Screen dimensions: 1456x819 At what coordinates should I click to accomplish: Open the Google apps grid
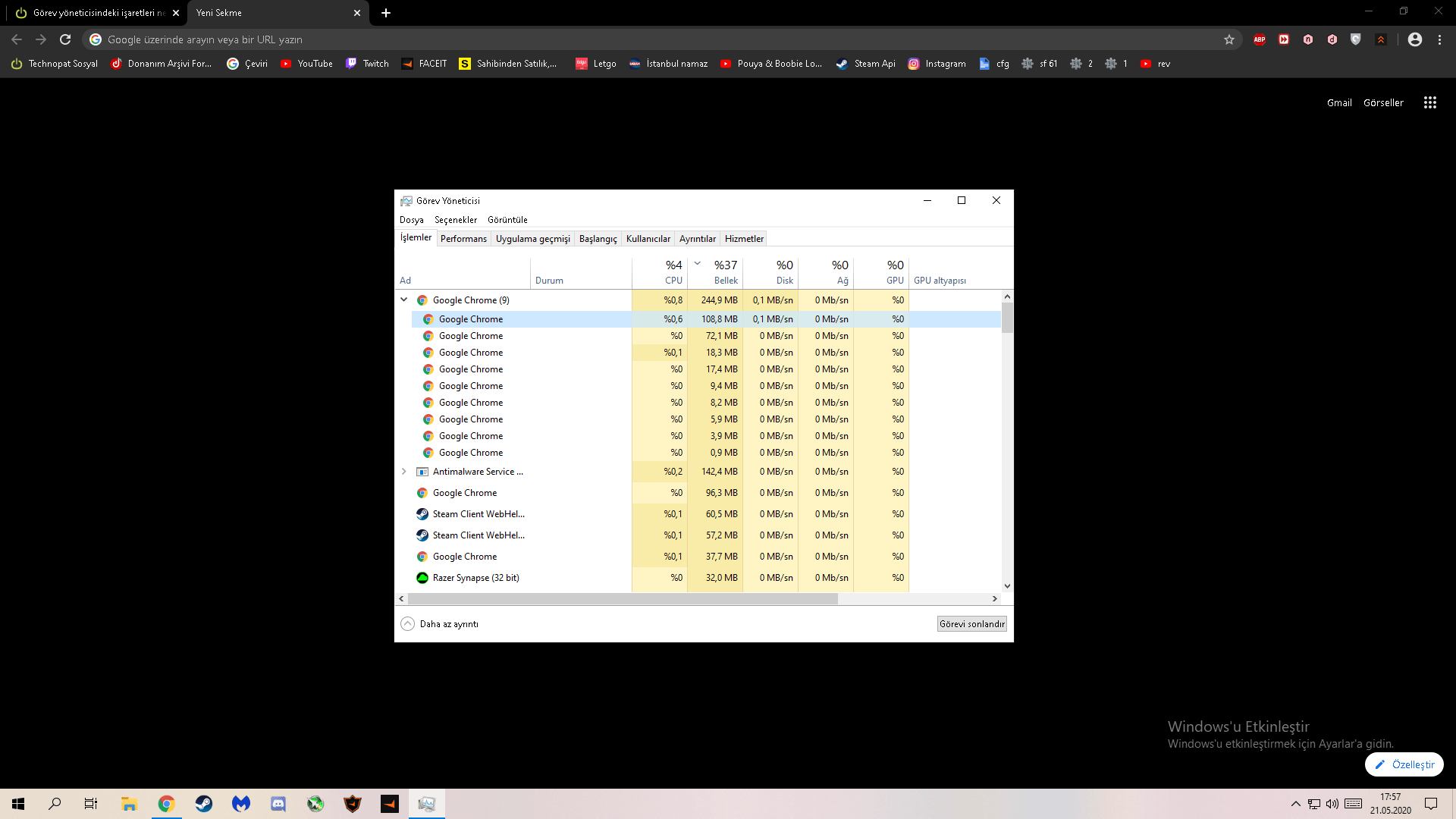(x=1430, y=102)
